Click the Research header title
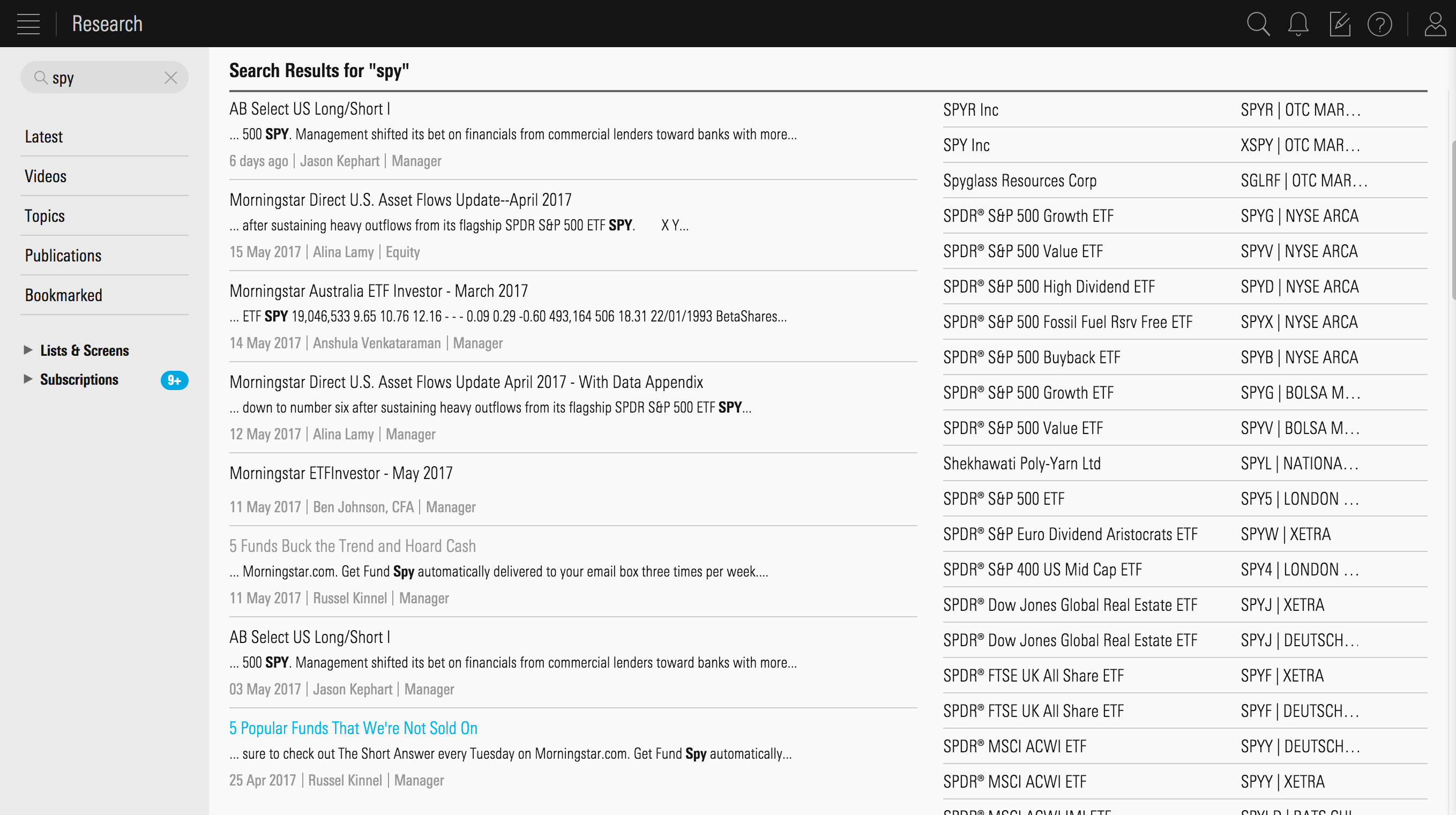 tap(107, 24)
